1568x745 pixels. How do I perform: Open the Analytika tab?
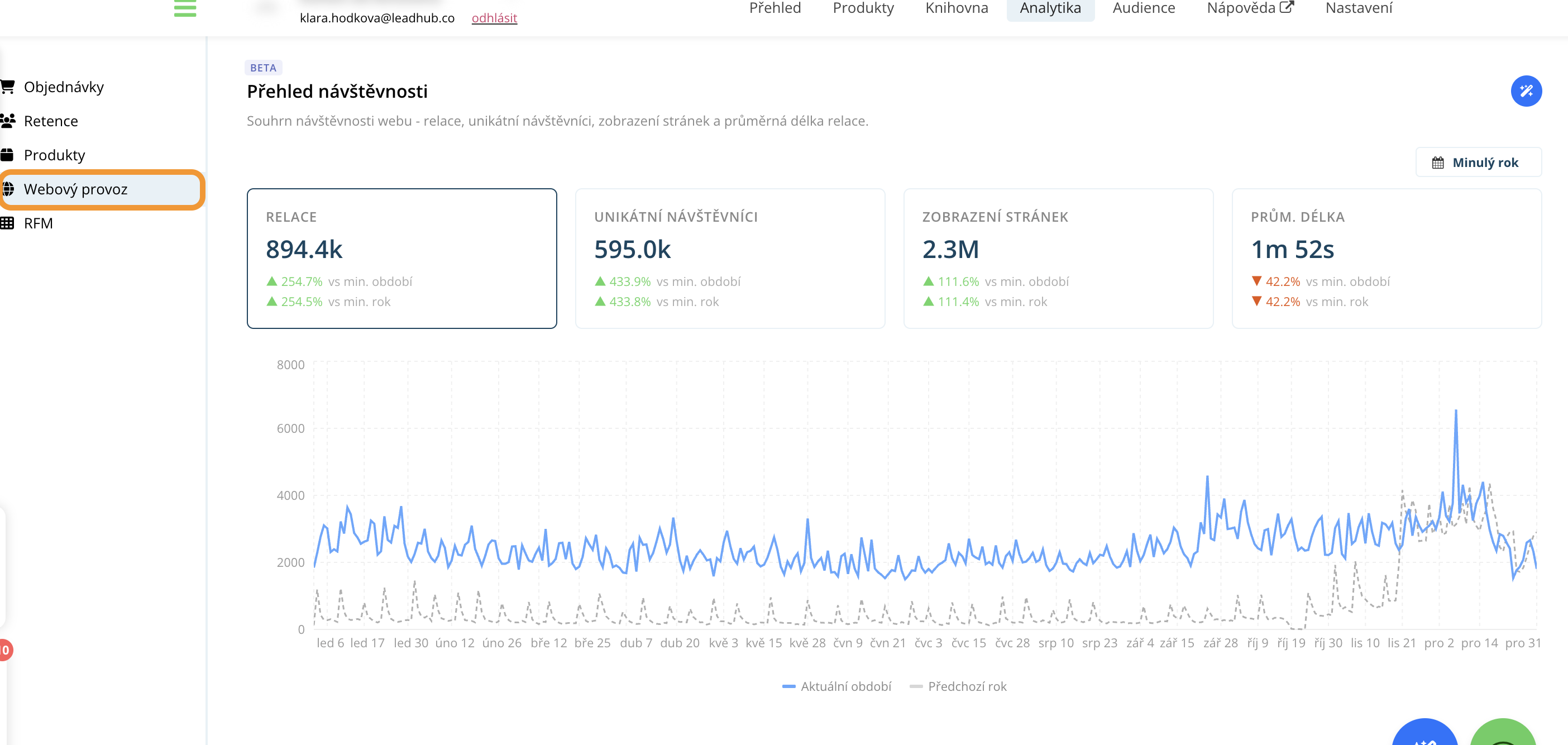[x=1050, y=8]
